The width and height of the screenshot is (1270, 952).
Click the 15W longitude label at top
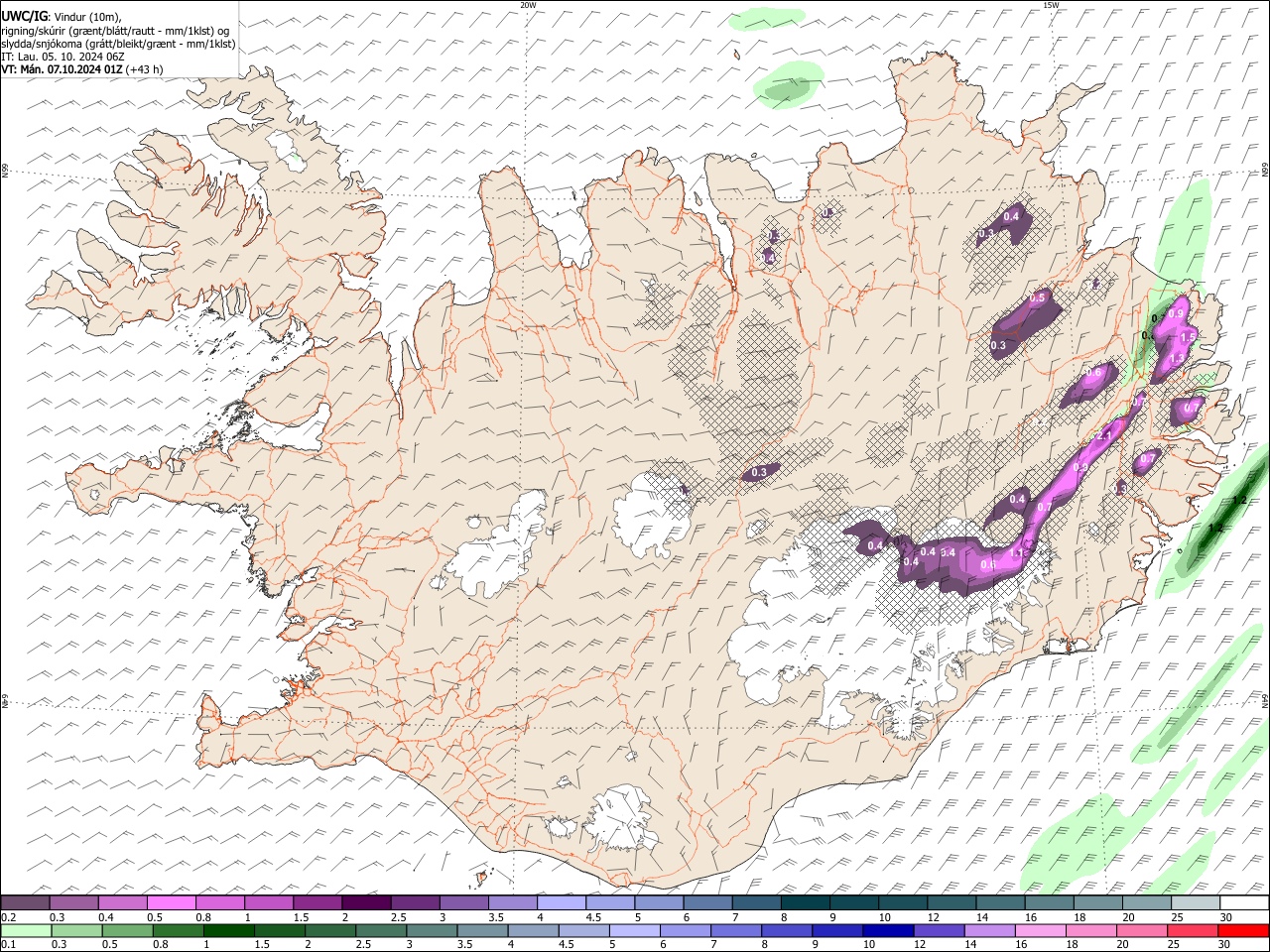click(1051, 5)
